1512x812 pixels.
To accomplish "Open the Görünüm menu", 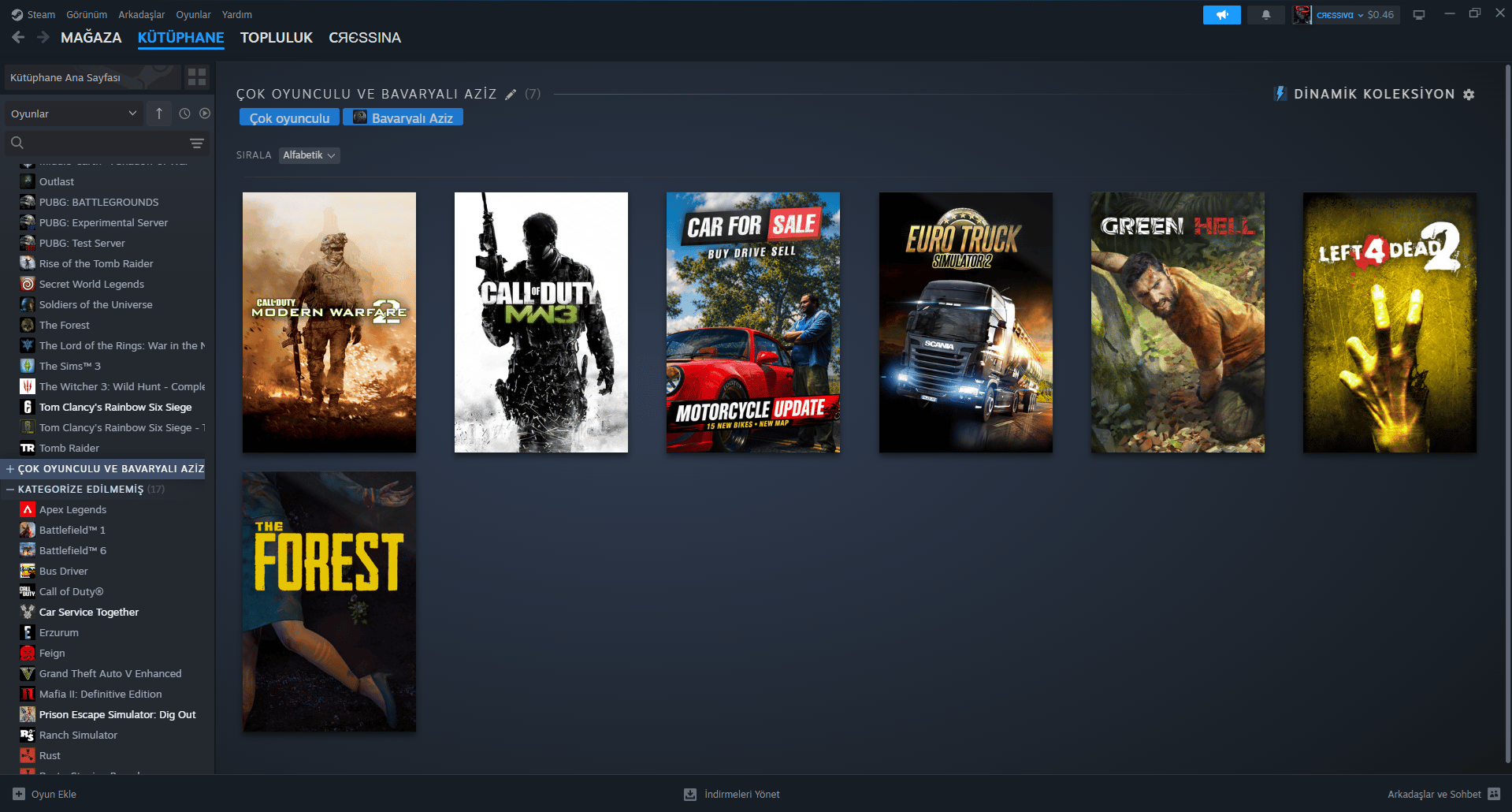I will click(x=87, y=15).
